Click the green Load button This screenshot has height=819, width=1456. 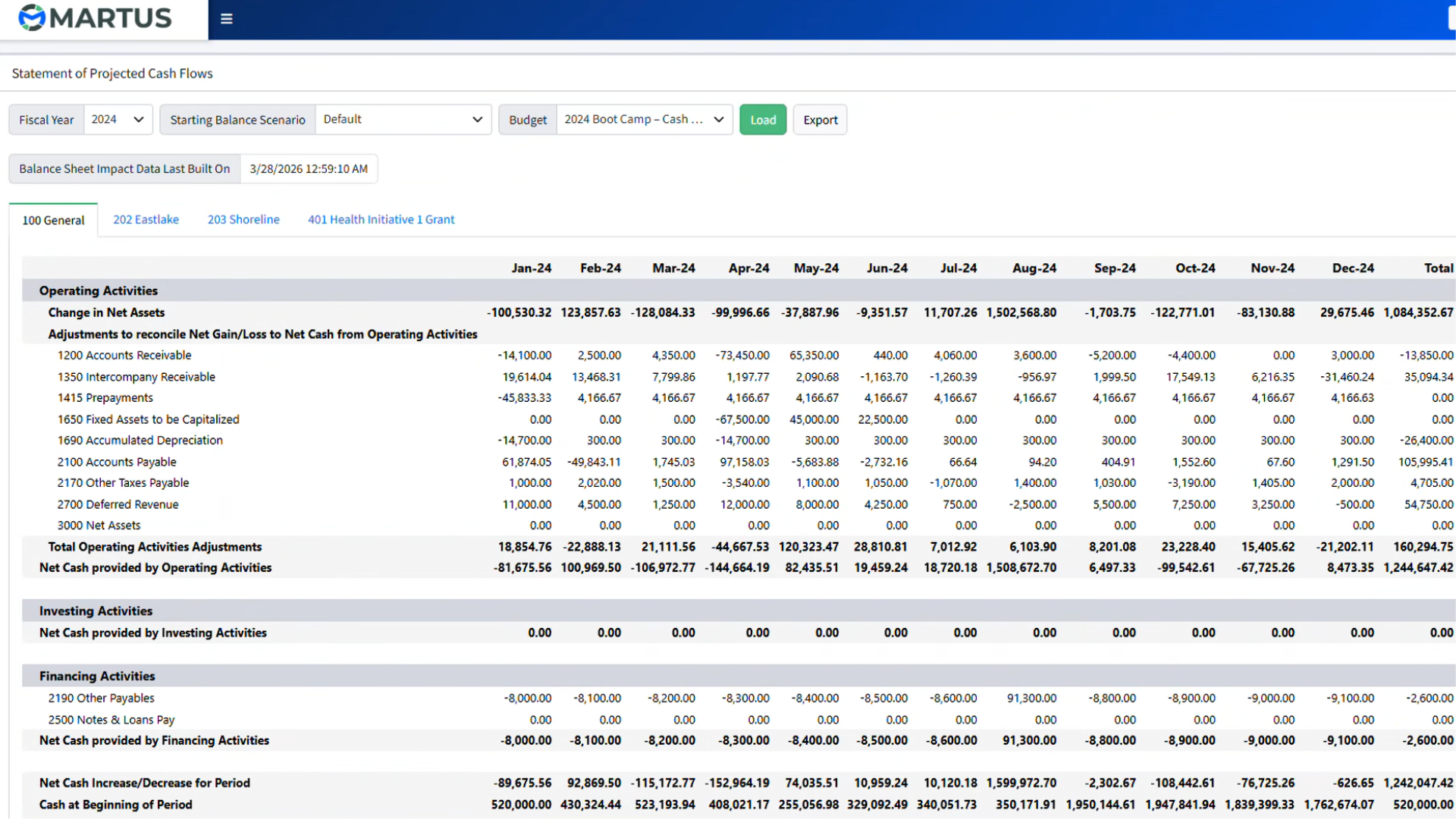tap(763, 120)
